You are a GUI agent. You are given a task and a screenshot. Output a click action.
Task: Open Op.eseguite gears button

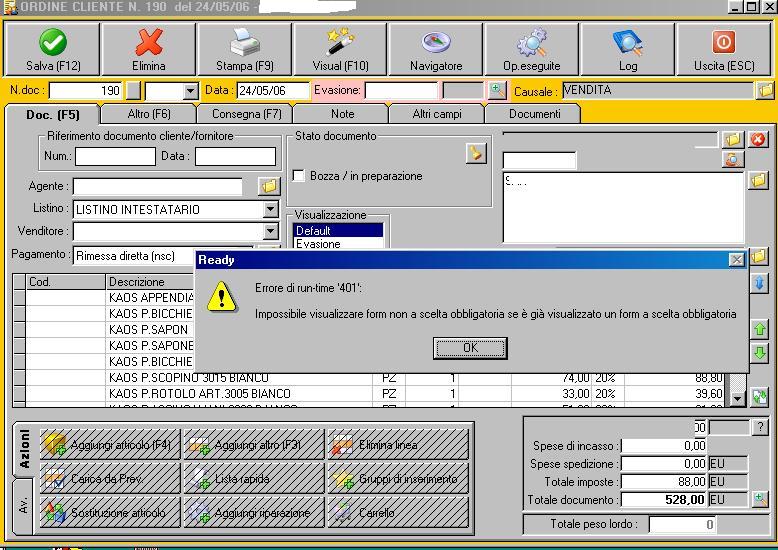532,49
